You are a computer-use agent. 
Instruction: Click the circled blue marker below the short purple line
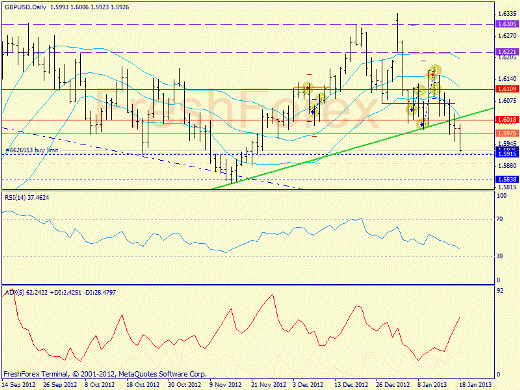(x=412, y=109)
